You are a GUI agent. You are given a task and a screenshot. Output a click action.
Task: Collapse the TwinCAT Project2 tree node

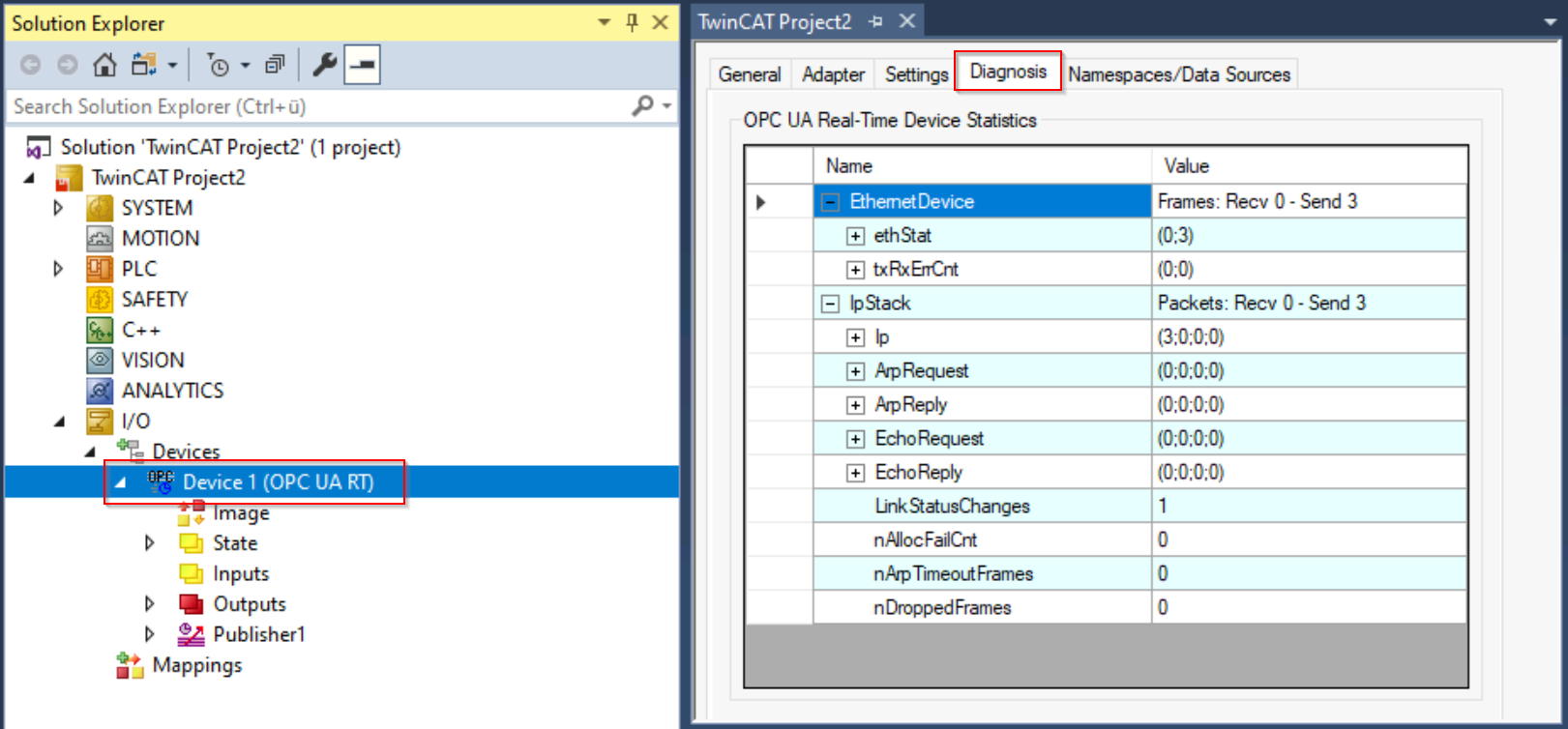click(x=29, y=178)
